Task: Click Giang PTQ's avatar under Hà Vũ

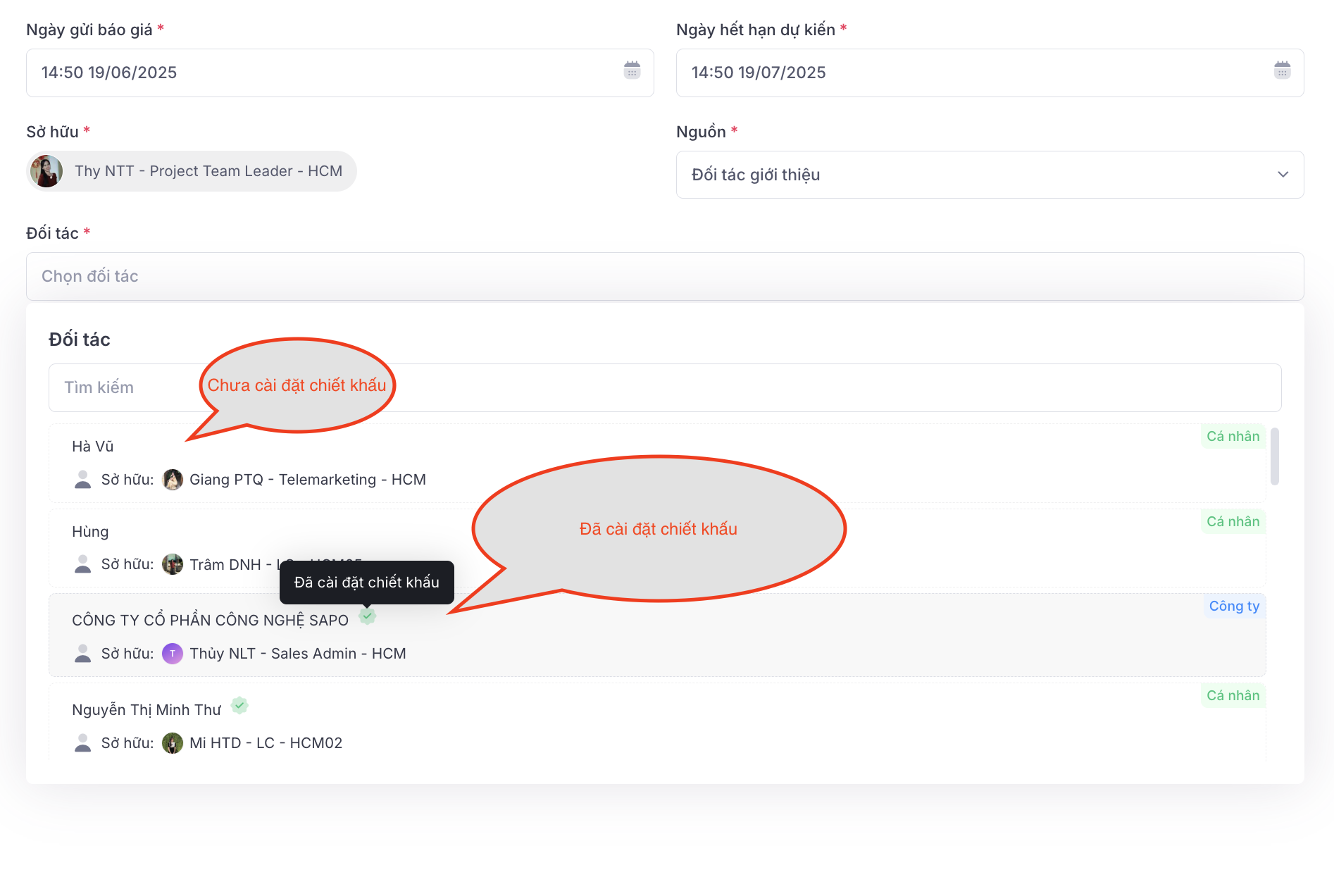Action: point(173,479)
